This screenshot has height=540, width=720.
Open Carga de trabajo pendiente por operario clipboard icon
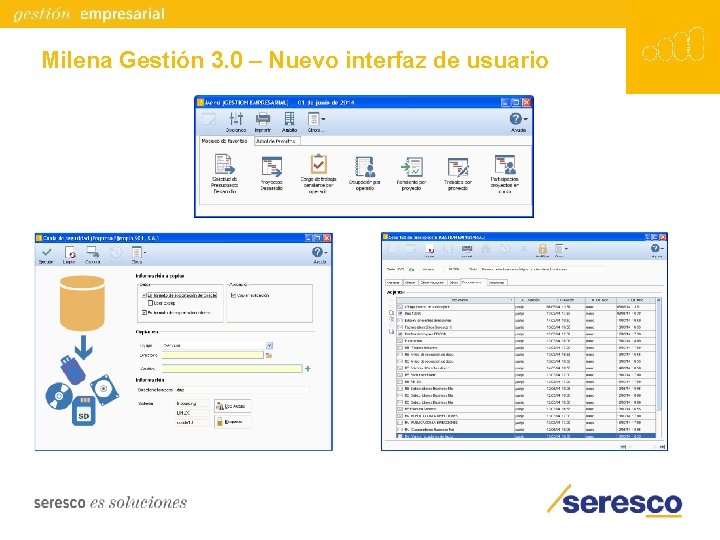point(318,165)
